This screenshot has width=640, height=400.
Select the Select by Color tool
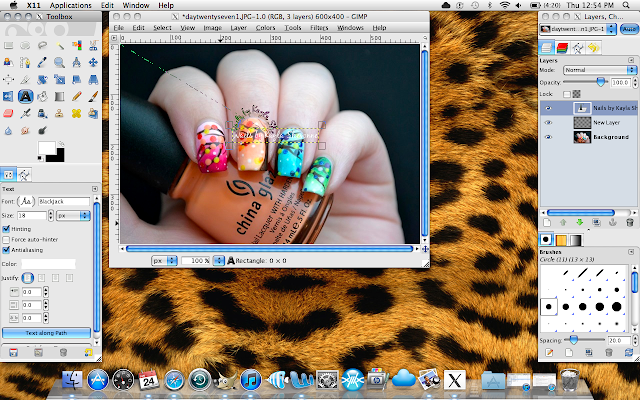[76, 45]
